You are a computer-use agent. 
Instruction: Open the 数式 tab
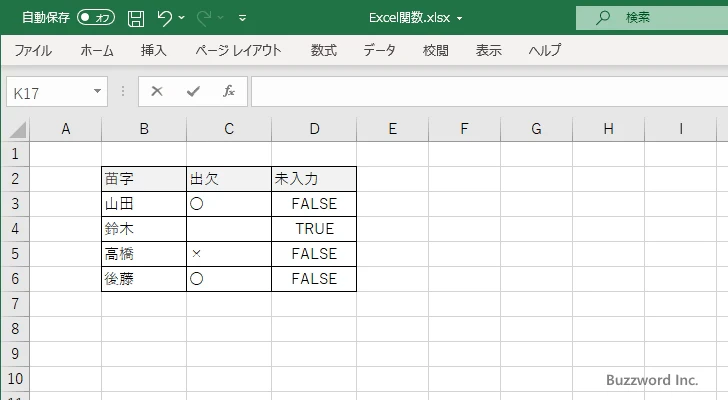point(324,50)
